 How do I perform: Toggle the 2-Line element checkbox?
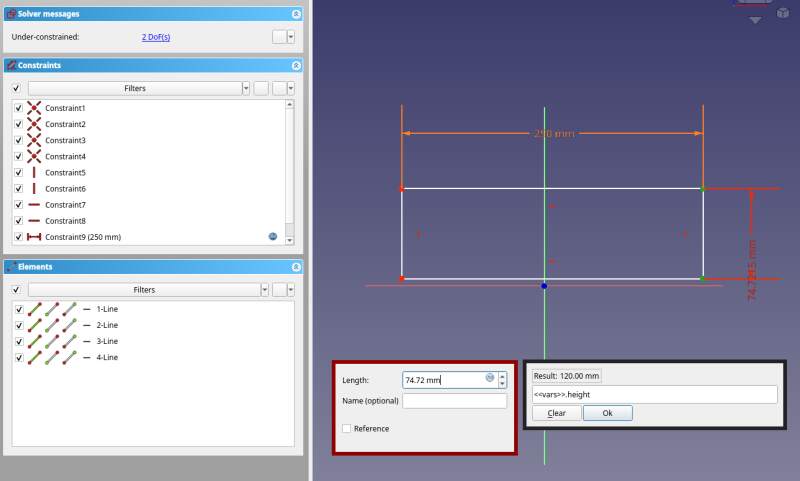(19, 325)
